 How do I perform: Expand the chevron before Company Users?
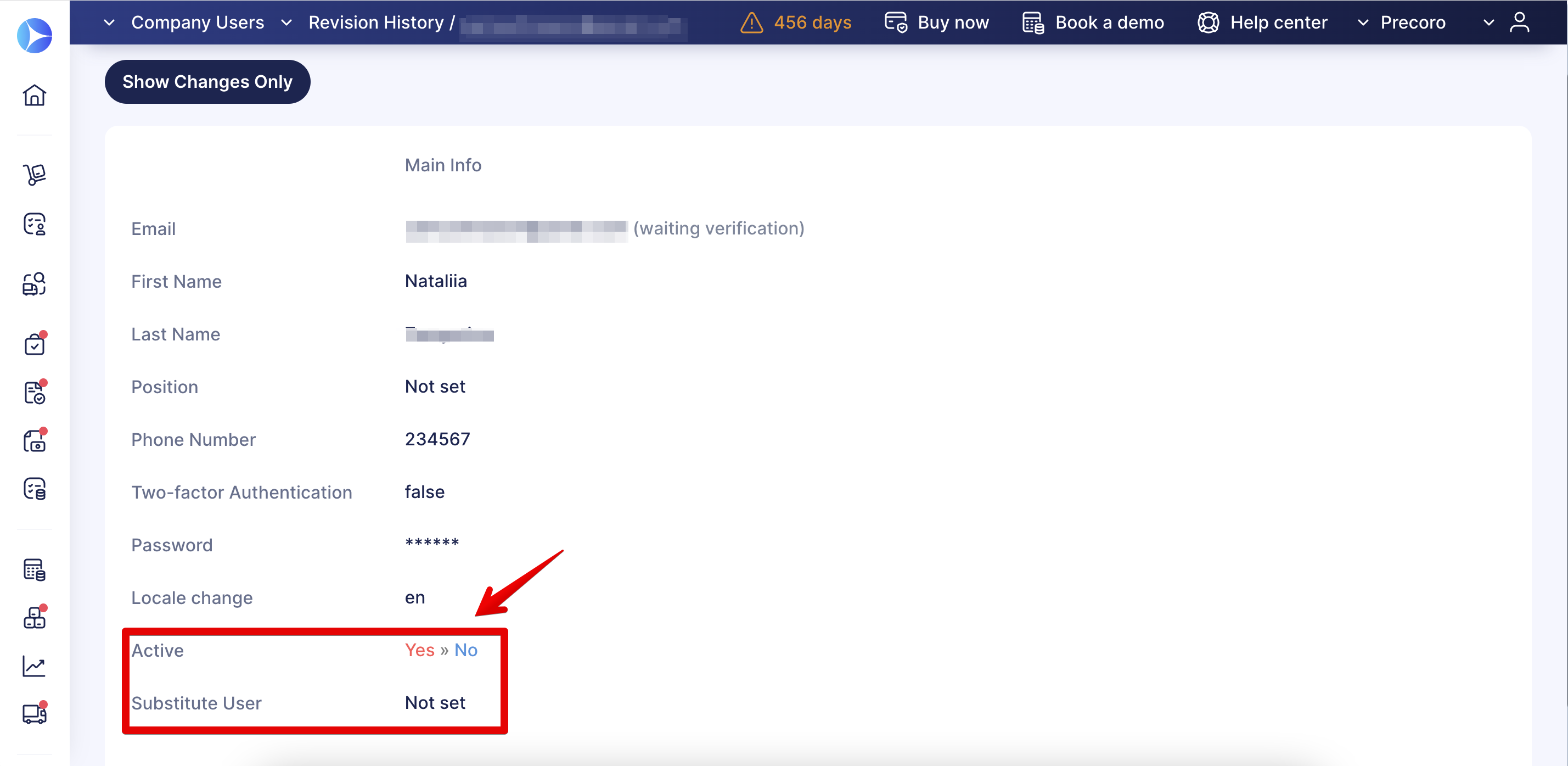109,23
